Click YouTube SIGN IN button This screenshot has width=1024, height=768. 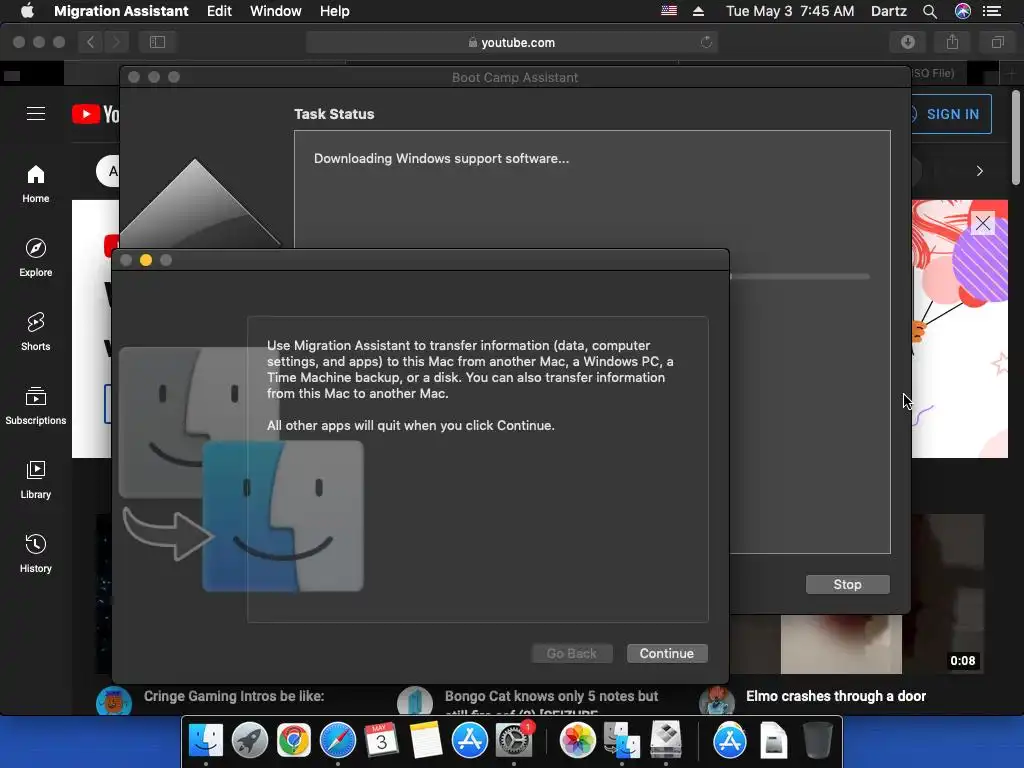pos(951,114)
